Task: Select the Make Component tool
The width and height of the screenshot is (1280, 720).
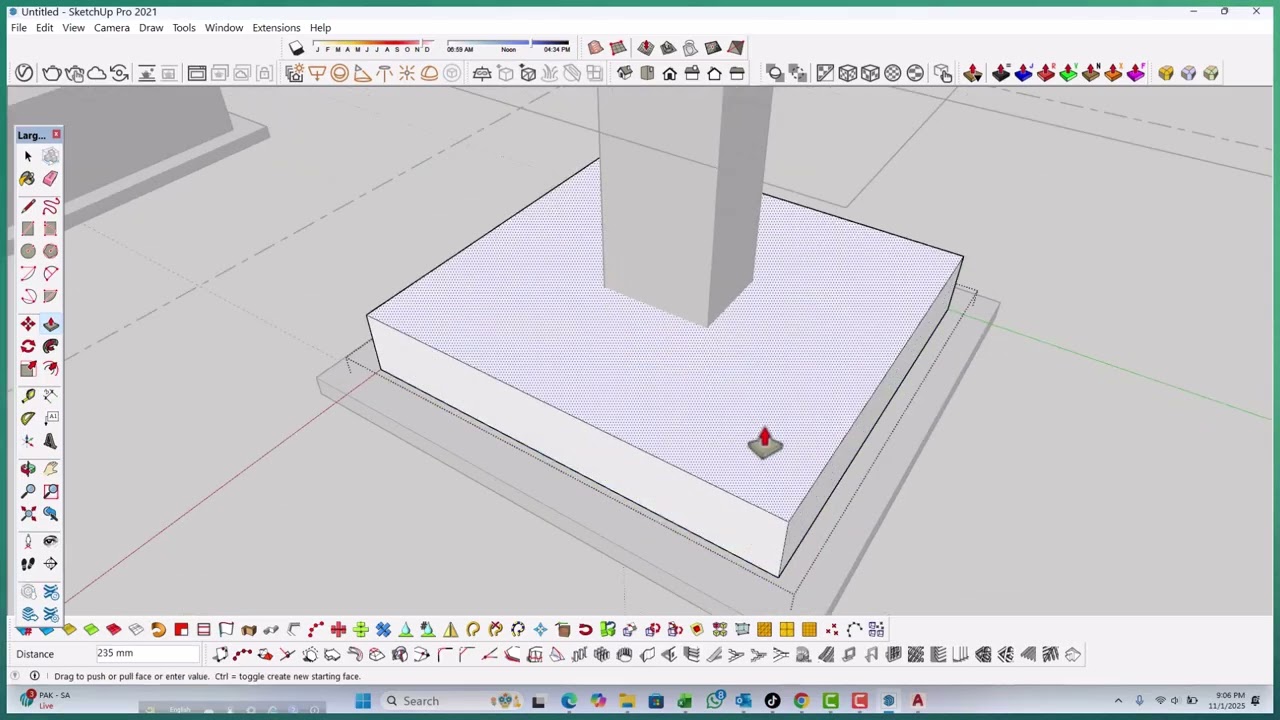Action: click(50, 156)
